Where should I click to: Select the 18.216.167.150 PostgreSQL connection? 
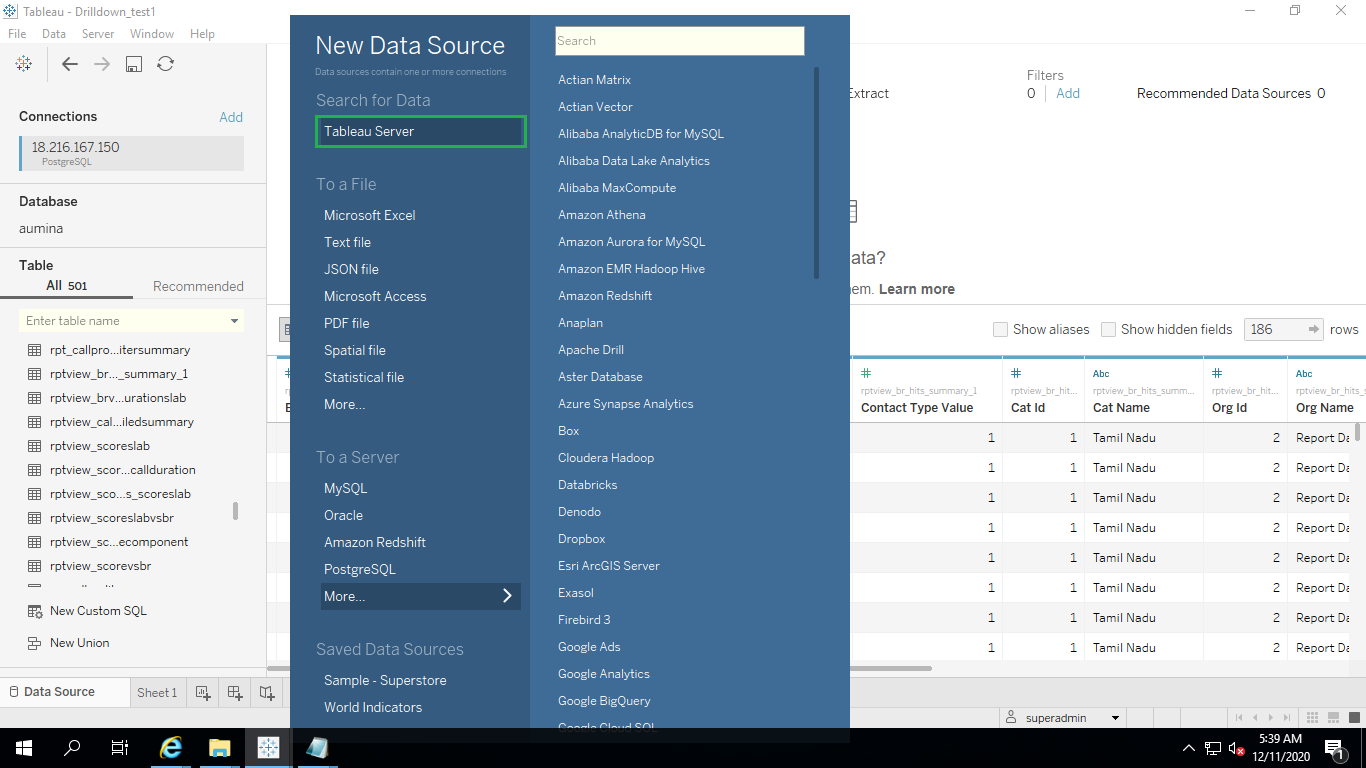[x=132, y=153]
